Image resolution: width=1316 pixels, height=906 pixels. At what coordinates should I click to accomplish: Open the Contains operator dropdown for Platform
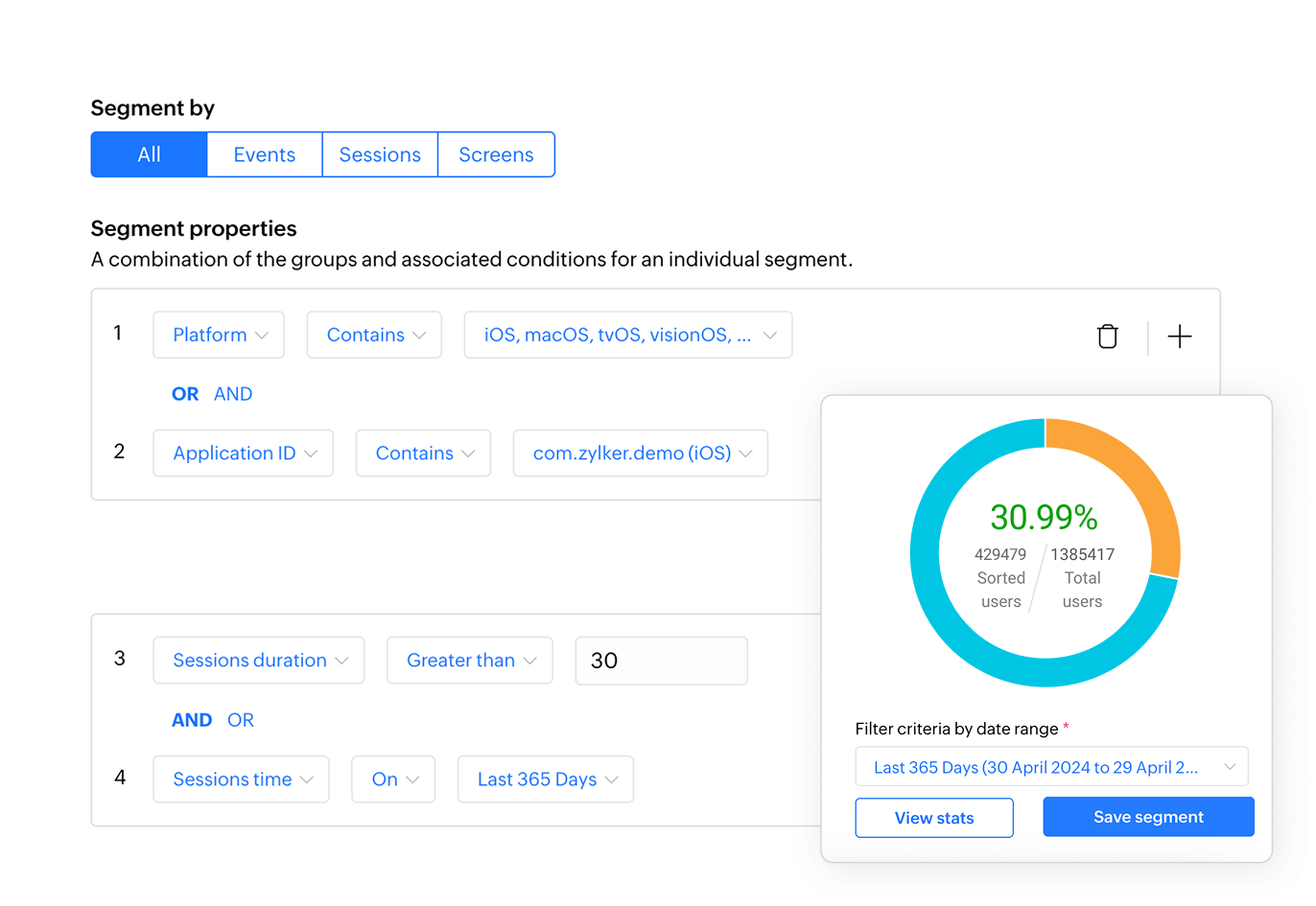click(374, 335)
